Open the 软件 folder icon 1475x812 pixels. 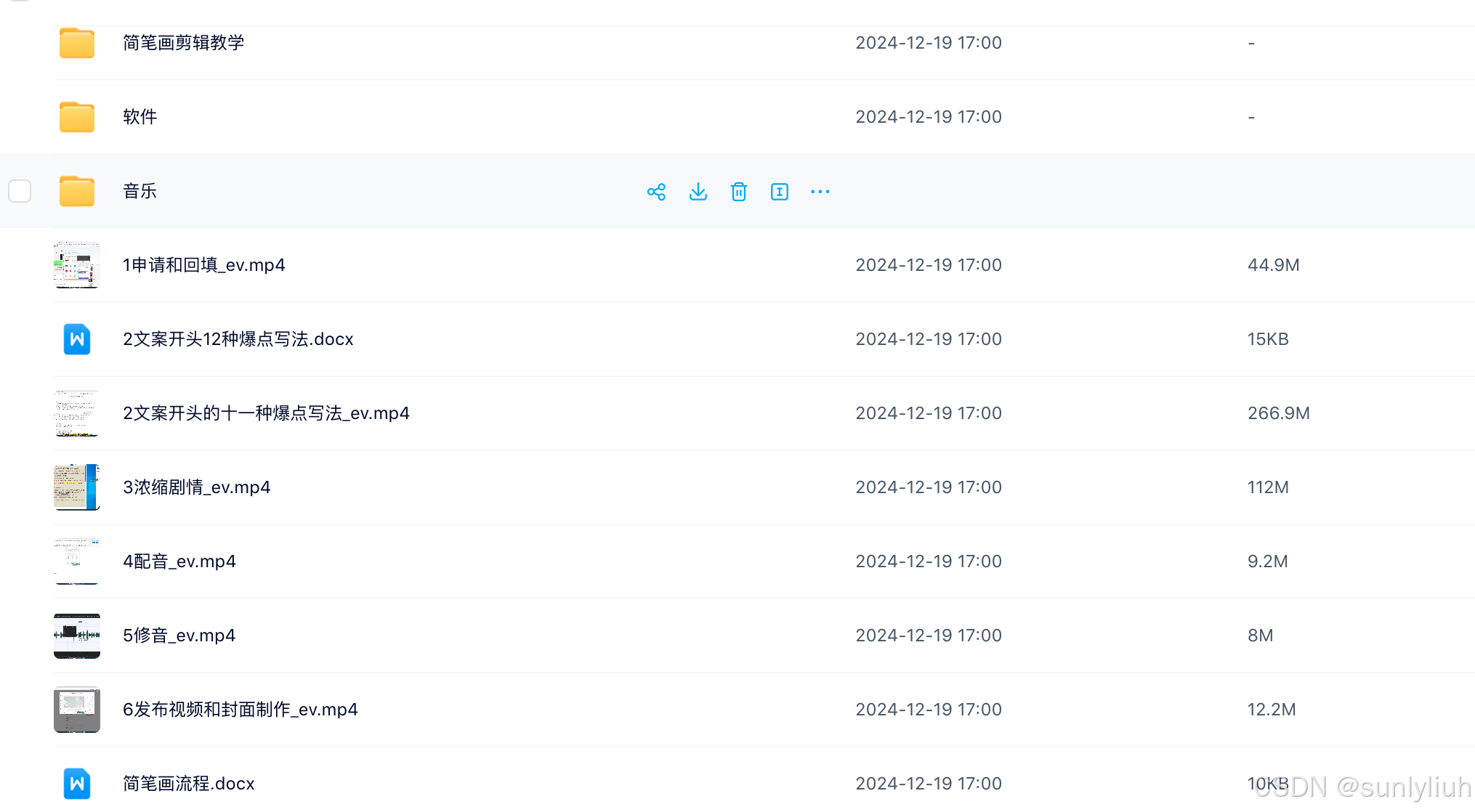(77, 117)
